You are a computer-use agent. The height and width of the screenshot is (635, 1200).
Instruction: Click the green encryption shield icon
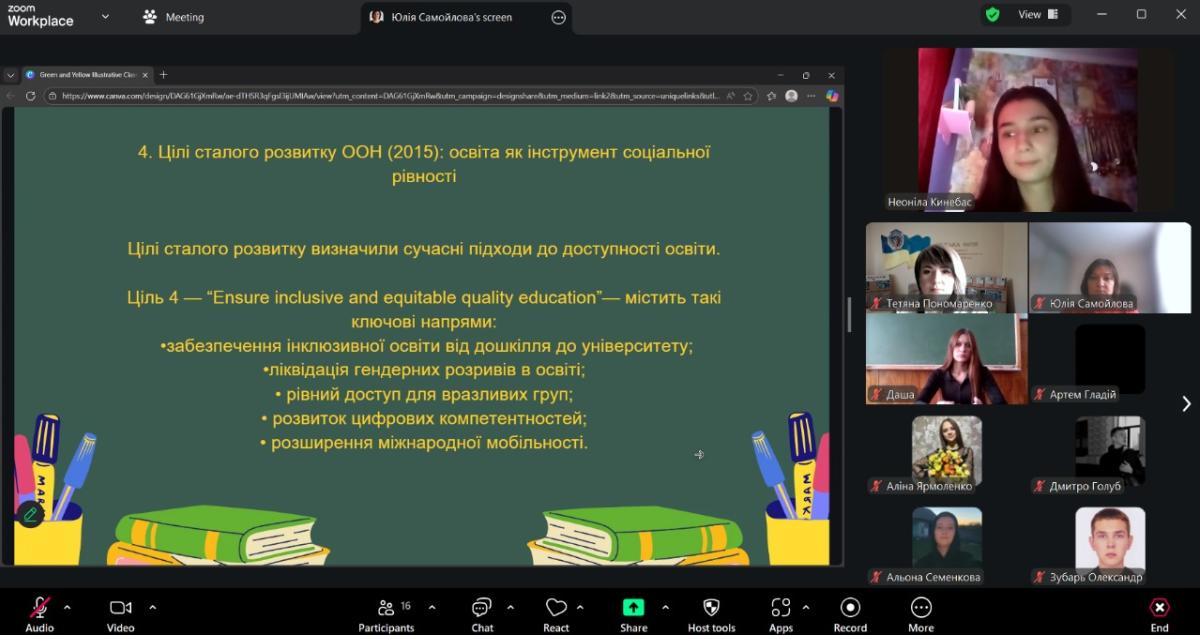(x=992, y=15)
